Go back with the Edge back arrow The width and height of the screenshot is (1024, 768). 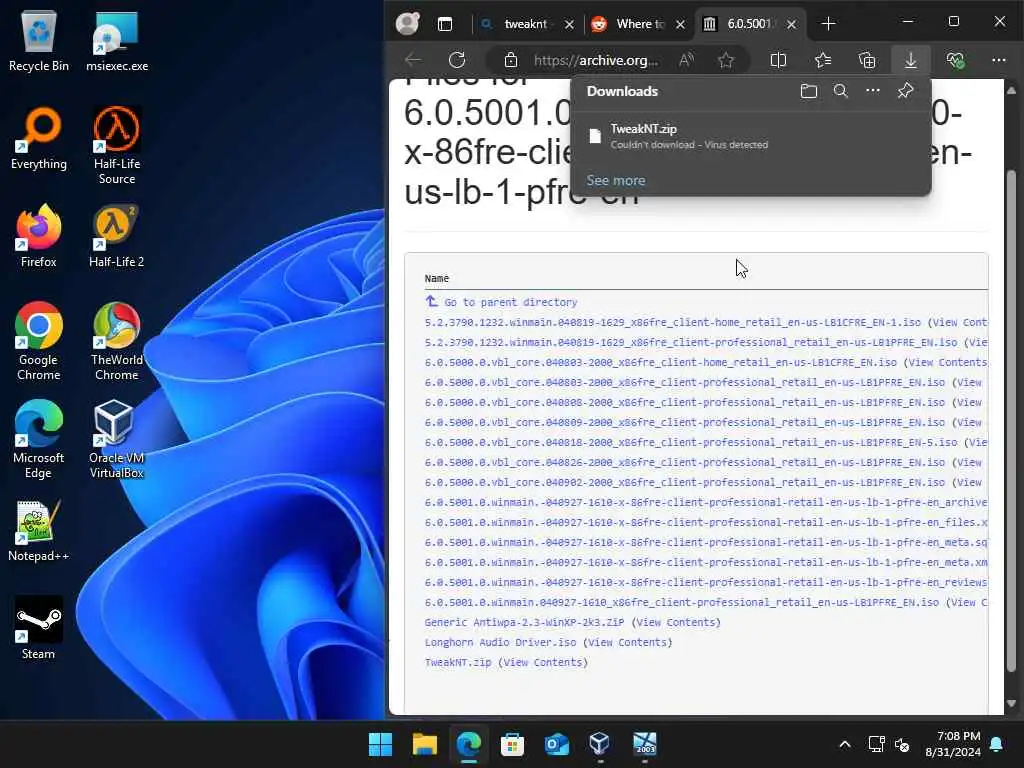(x=413, y=60)
